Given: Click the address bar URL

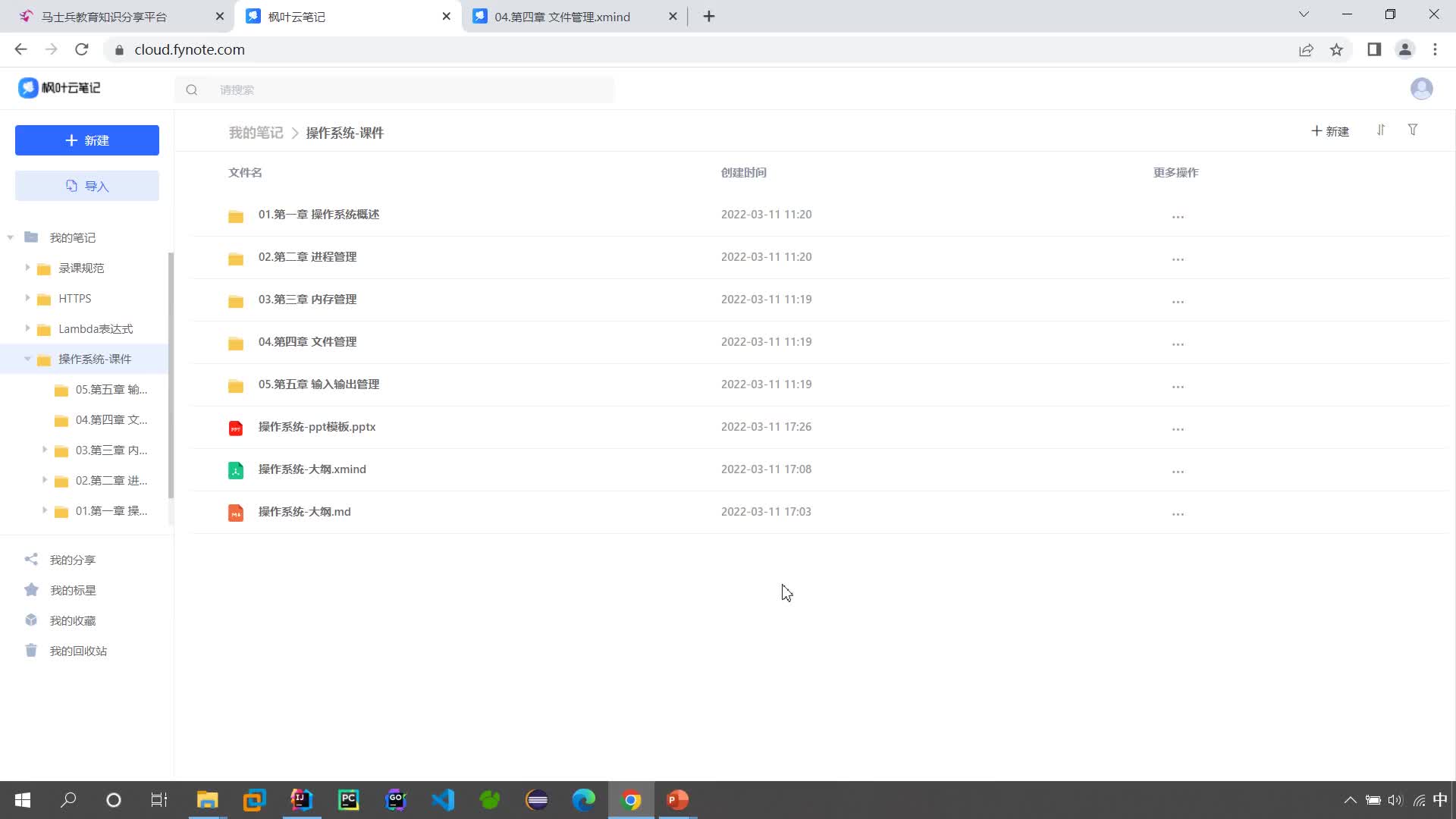Looking at the screenshot, I should pyautogui.click(x=190, y=49).
